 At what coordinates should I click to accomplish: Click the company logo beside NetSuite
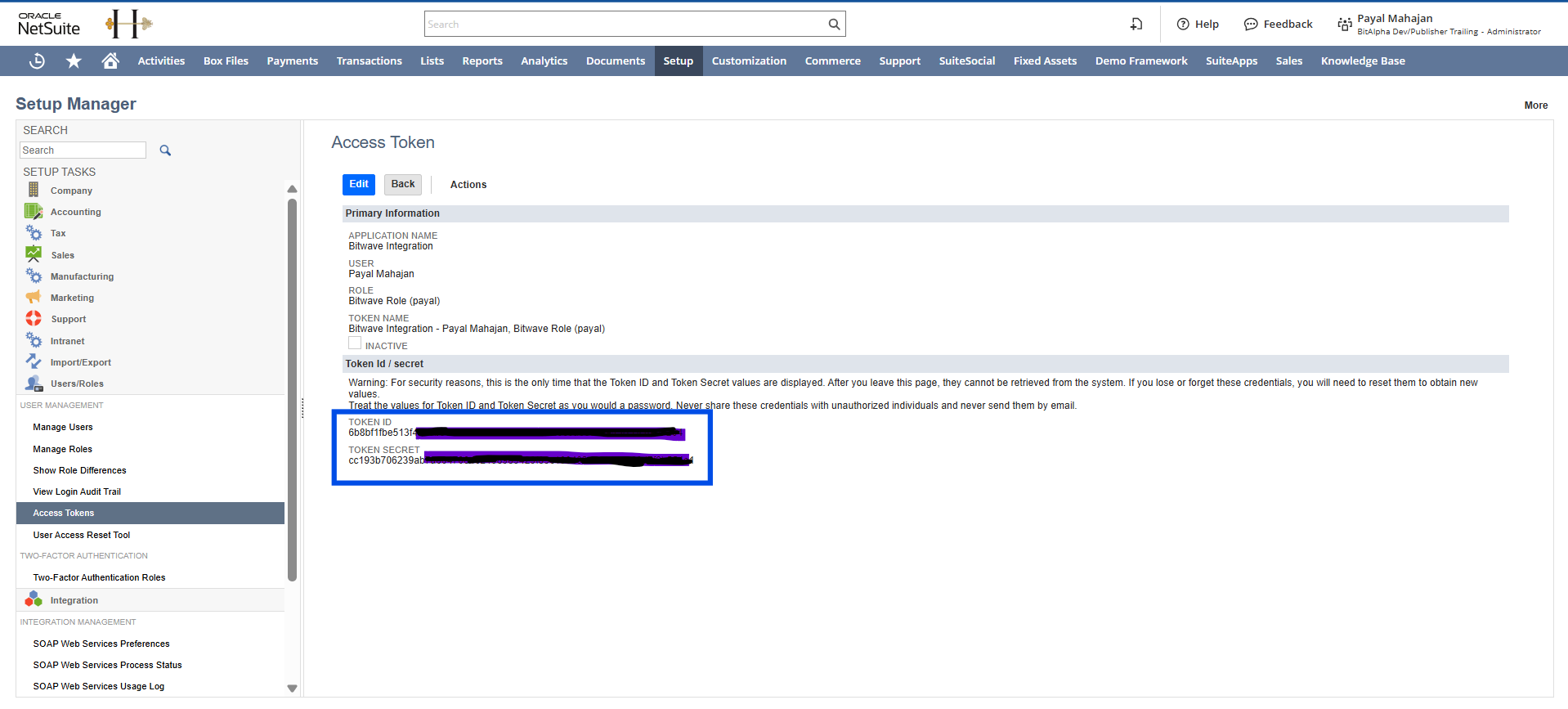pyautogui.click(x=128, y=25)
